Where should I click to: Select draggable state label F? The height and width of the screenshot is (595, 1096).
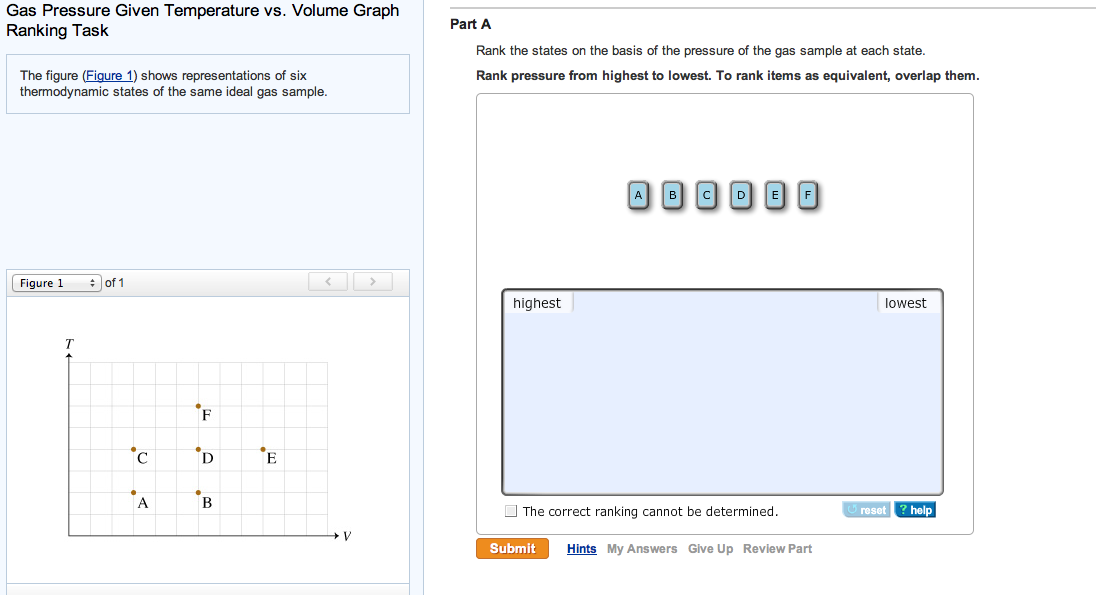click(x=808, y=195)
